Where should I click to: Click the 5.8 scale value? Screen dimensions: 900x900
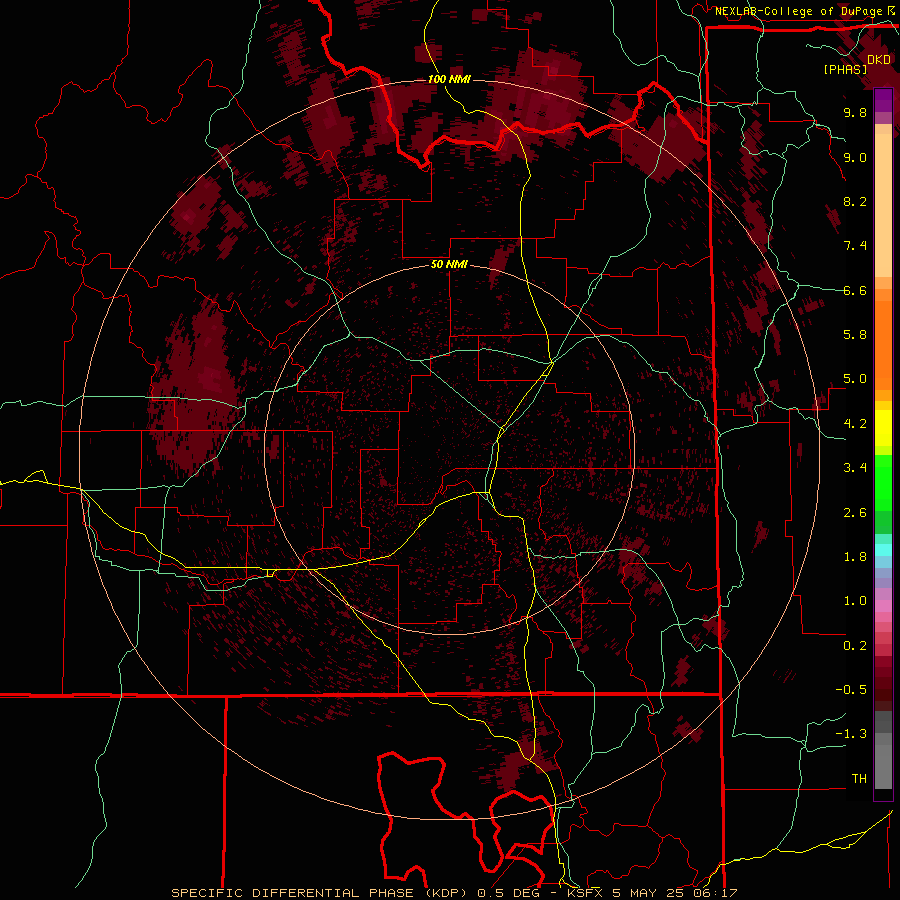click(x=855, y=335)
